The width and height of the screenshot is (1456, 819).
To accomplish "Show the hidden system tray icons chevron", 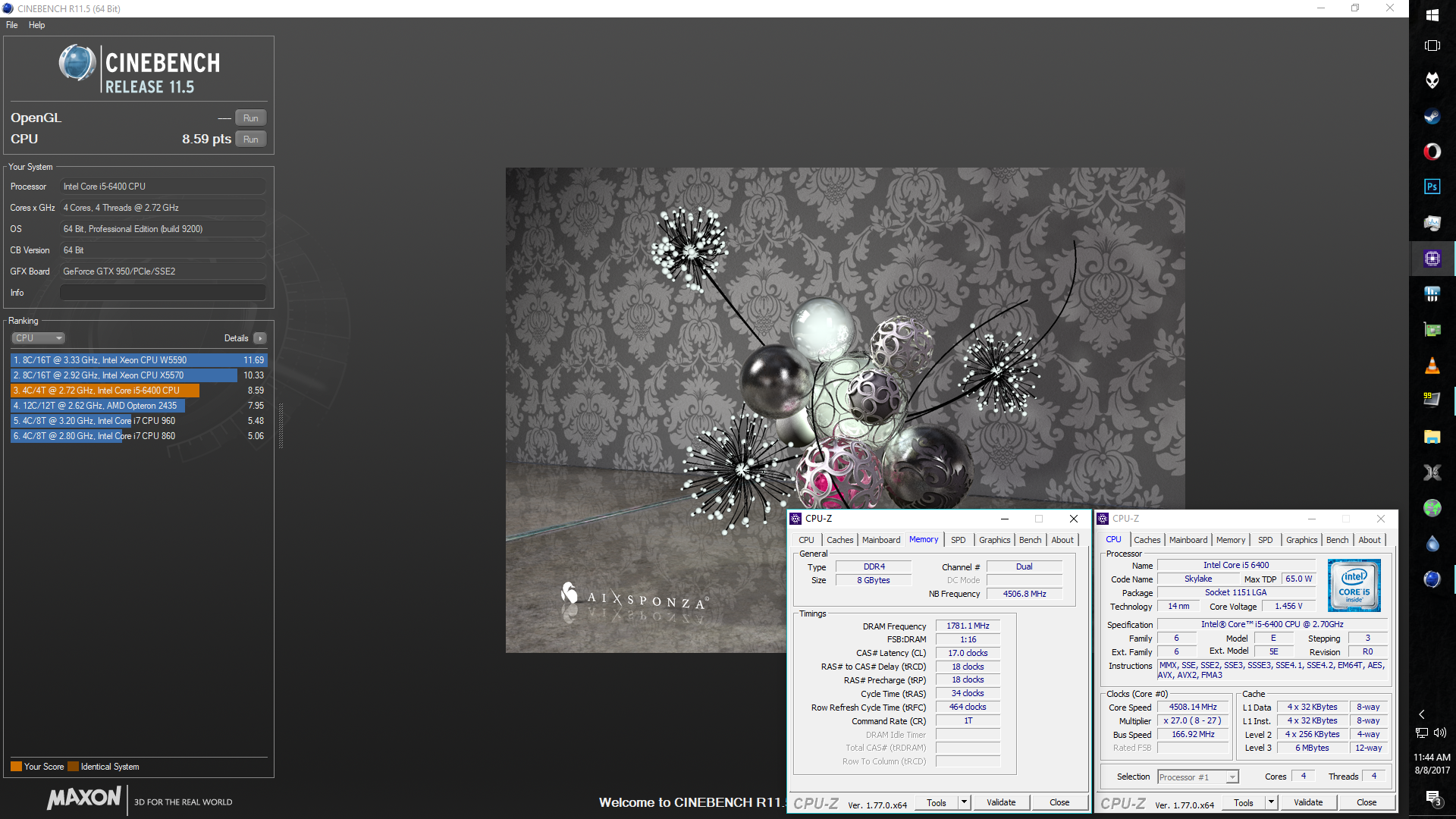I will [x=1422, y=714].
